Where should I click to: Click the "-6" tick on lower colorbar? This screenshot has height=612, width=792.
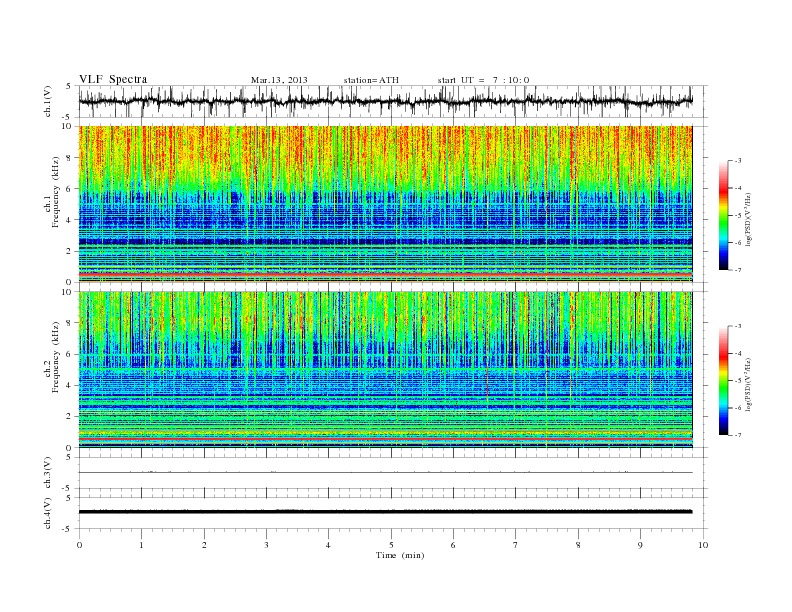(738, 408)
